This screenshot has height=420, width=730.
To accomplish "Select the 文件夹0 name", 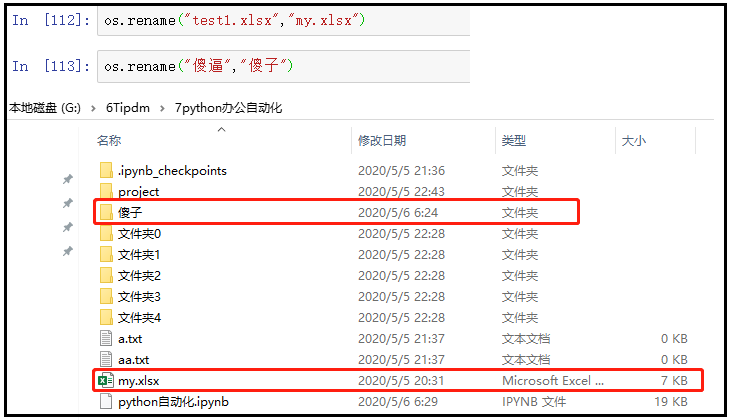I will tap(139, 233).
